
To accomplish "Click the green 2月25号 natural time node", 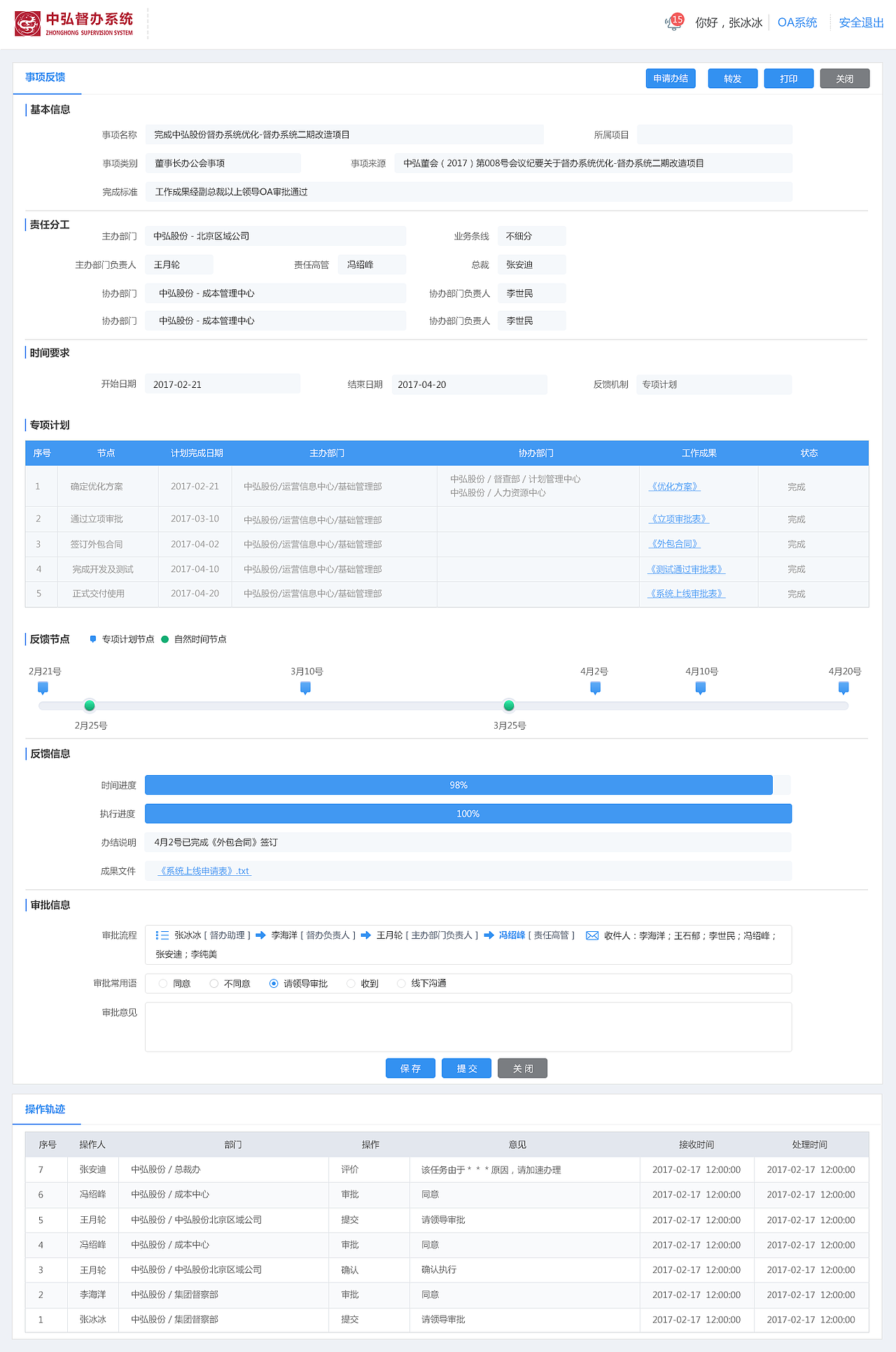I will click(90, 706).
